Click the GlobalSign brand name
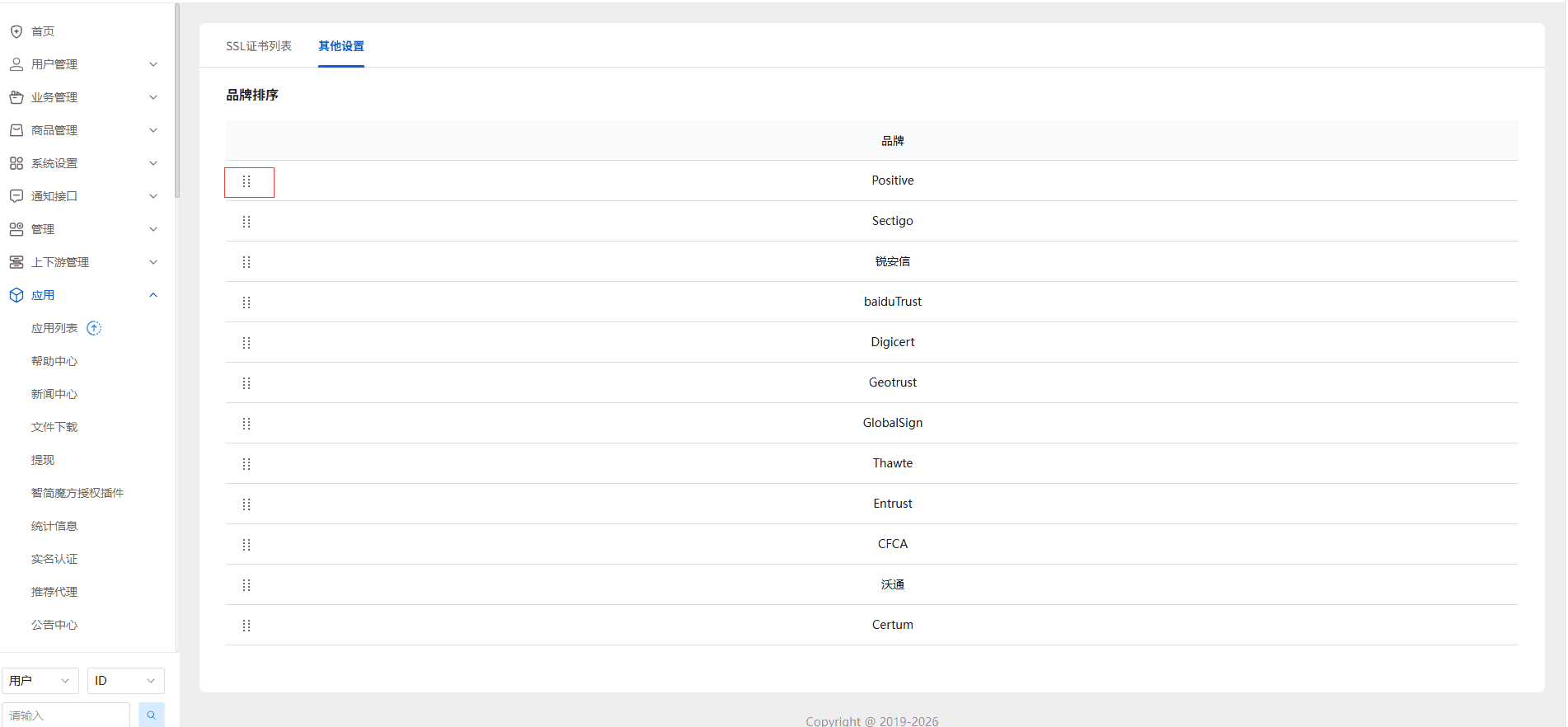The width and height of the screenshot is (1568, 727). pyautogui.click(x=893, y=423)
